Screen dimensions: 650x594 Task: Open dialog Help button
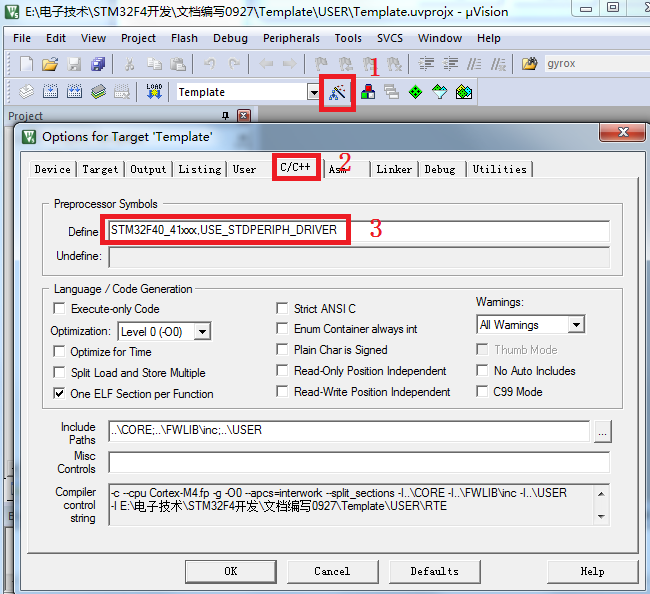coord(592,571)
